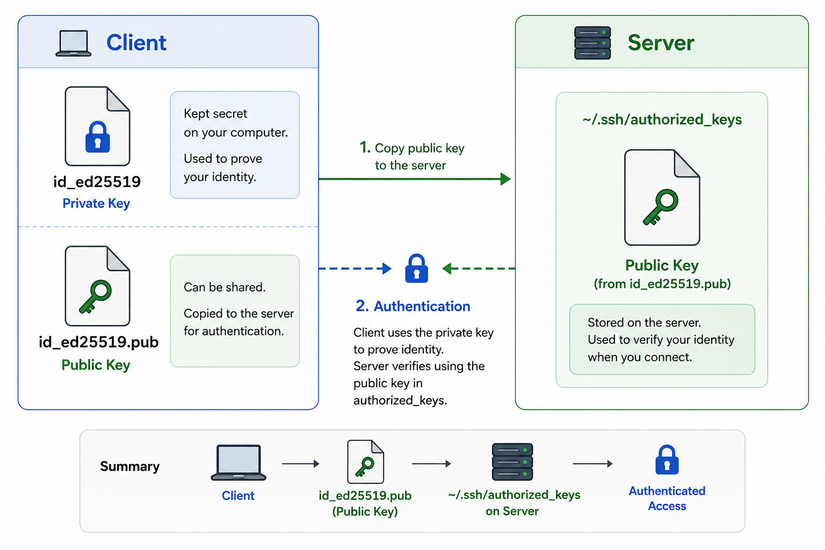This screenshot has height=550, width=825.
Task: Click the 'Kept secret on your computer.' text
Action: pyautogui.click(x=236, y=123)
